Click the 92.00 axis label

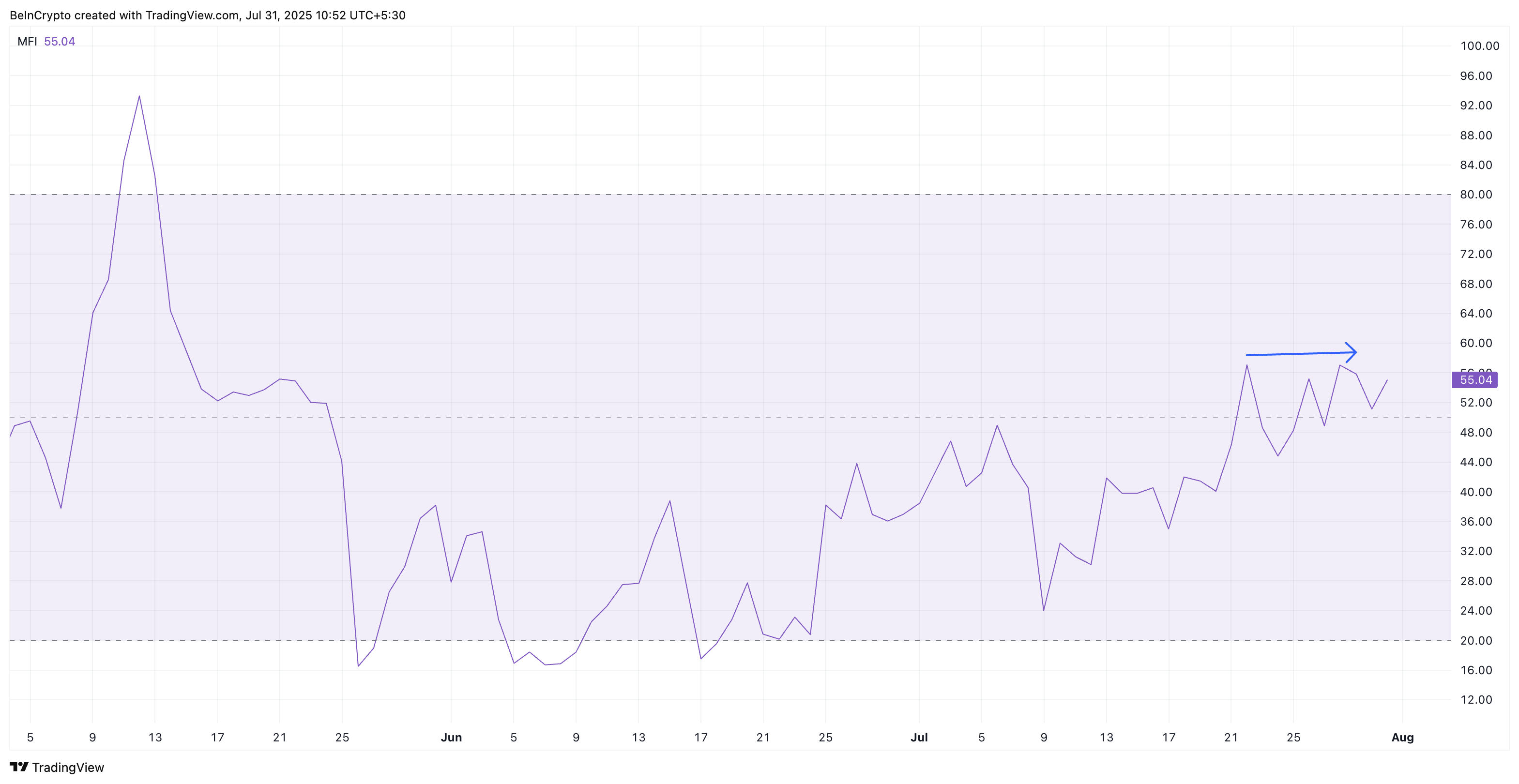(x=1475, y=106)
